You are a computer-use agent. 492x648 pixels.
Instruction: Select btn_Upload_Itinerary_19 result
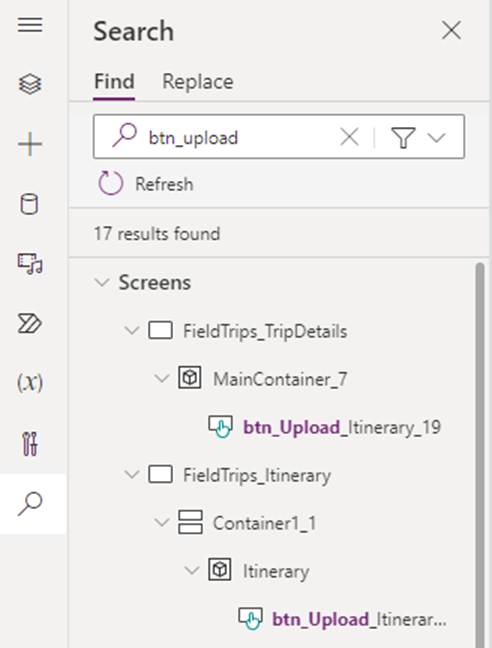point(325,427)
